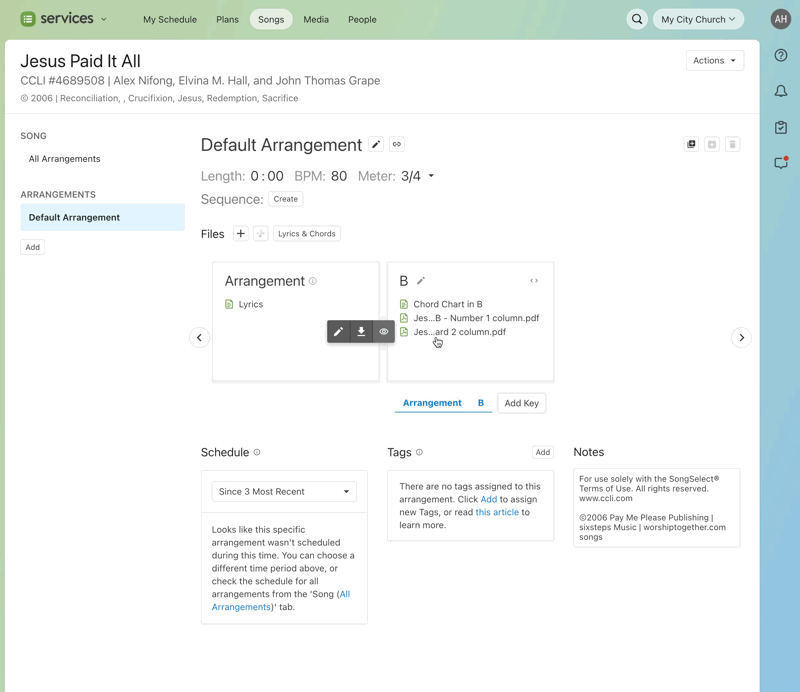Open the Actions dropdown menu
The width and height of the screenshot is (800, 692).
coord(714,61)
